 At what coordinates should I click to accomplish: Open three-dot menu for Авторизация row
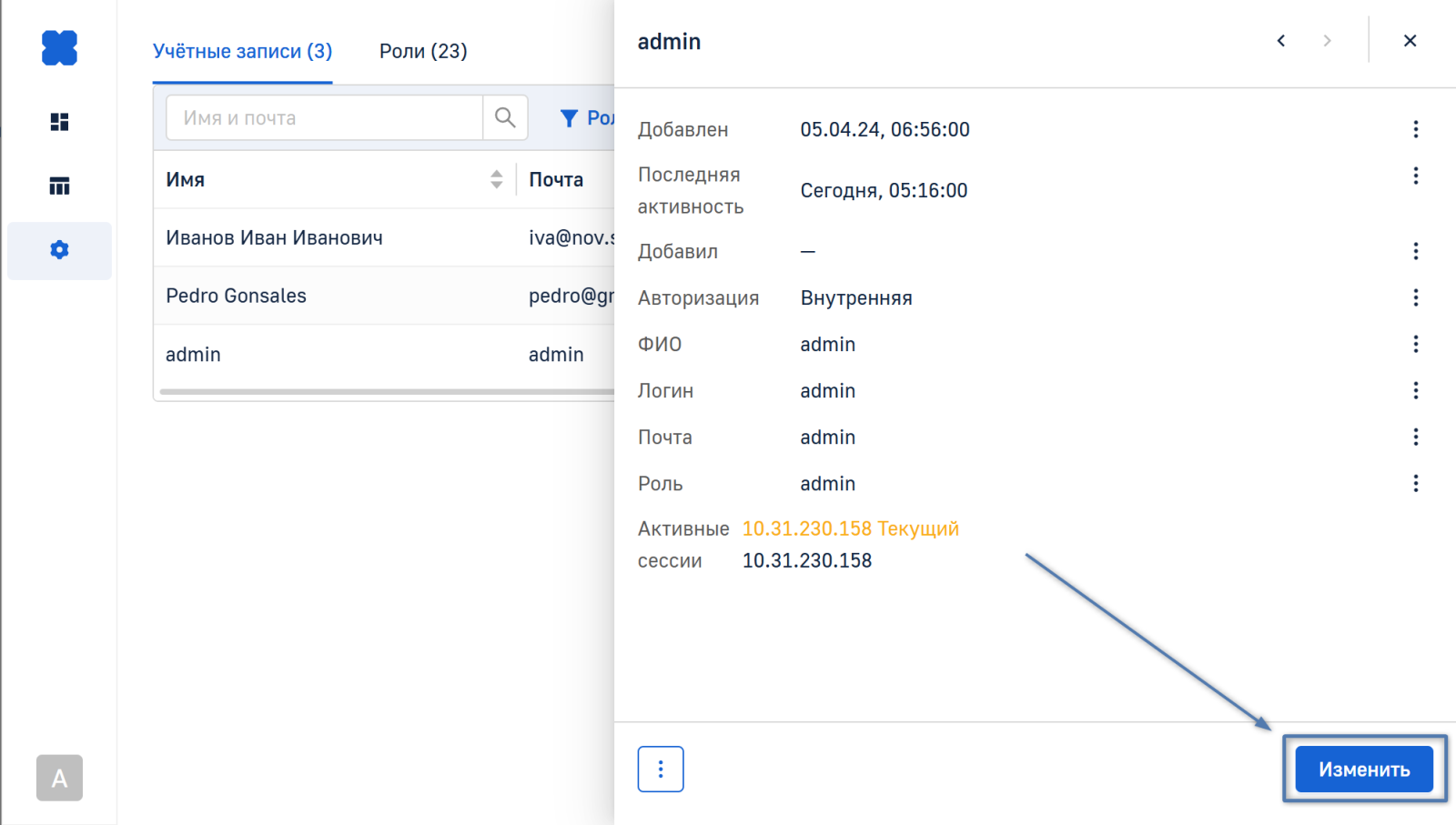(1415, 297)
